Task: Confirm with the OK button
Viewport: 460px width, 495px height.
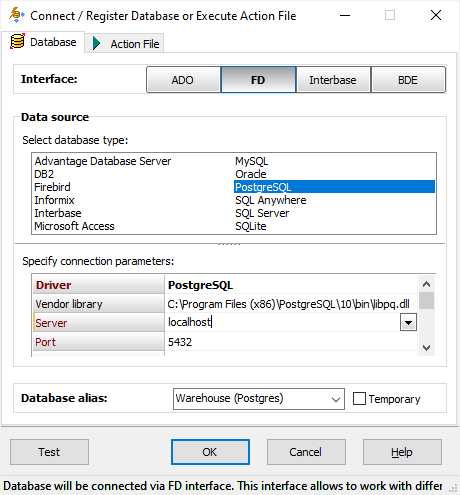Action: pos(210,452)
